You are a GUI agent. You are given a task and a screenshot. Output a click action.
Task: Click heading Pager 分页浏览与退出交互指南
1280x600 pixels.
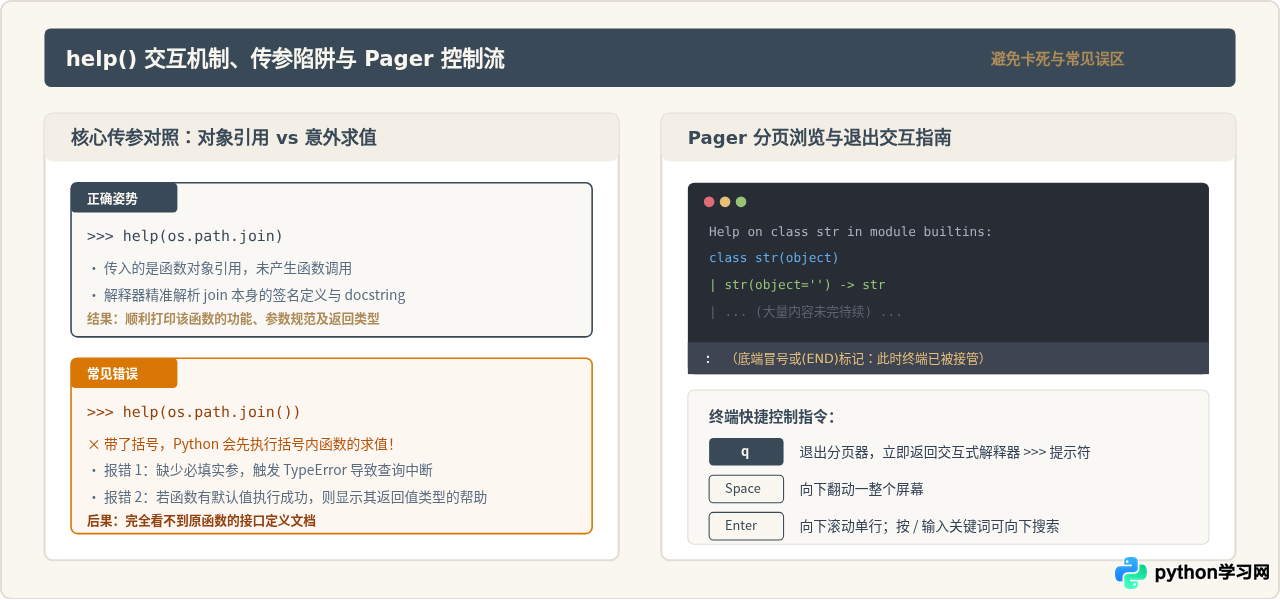click(x=819, y=137)
